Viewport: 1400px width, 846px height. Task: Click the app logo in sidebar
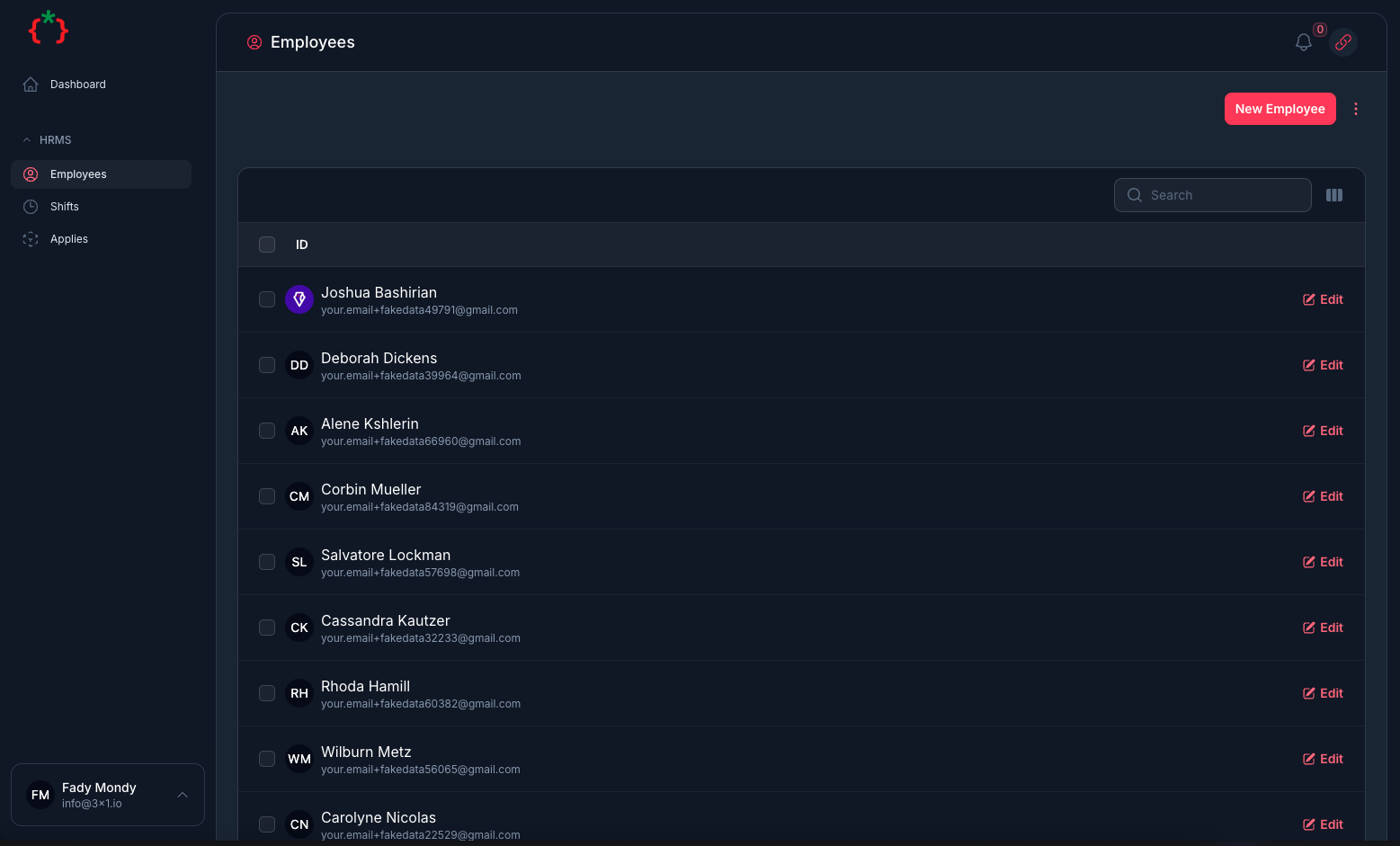point(49,29)
